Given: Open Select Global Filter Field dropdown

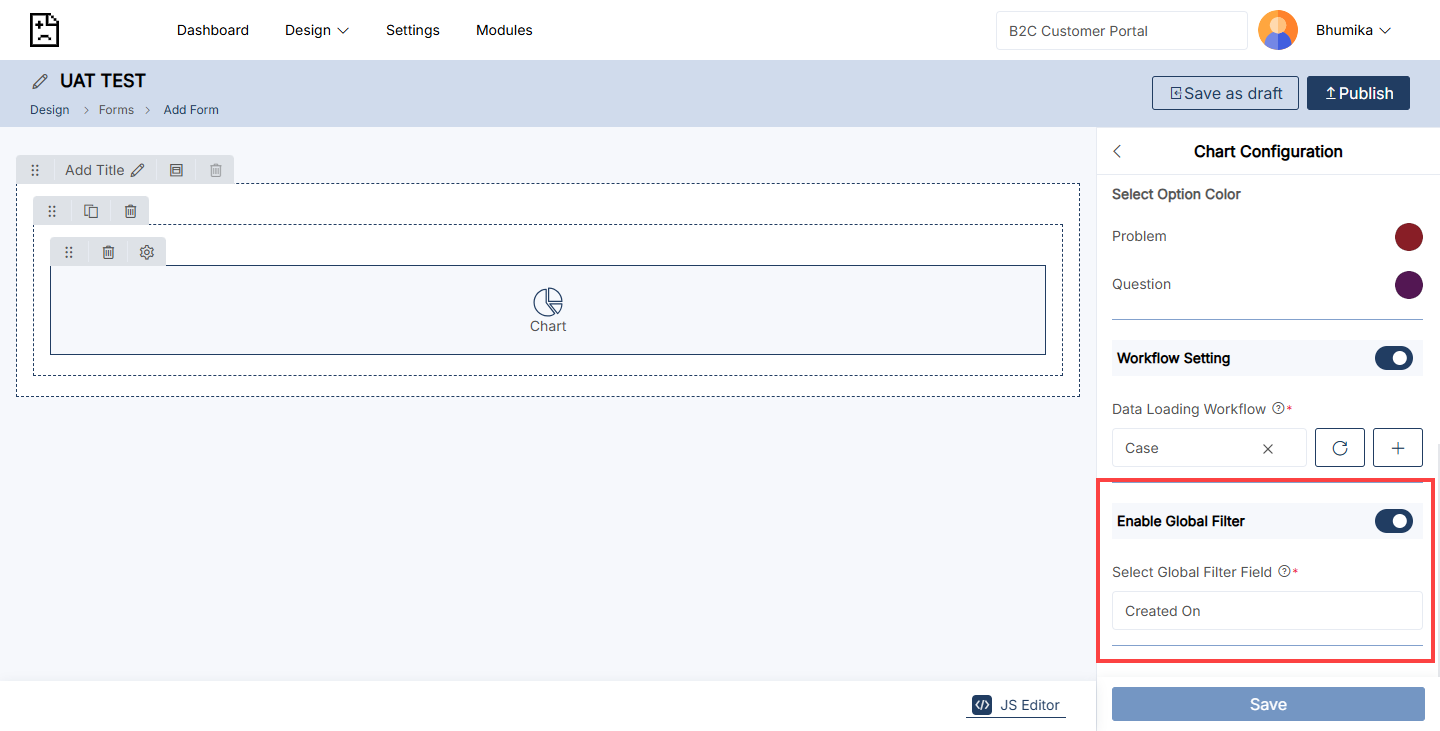Looking at the screenshot, I should (x=1266, y=611).
